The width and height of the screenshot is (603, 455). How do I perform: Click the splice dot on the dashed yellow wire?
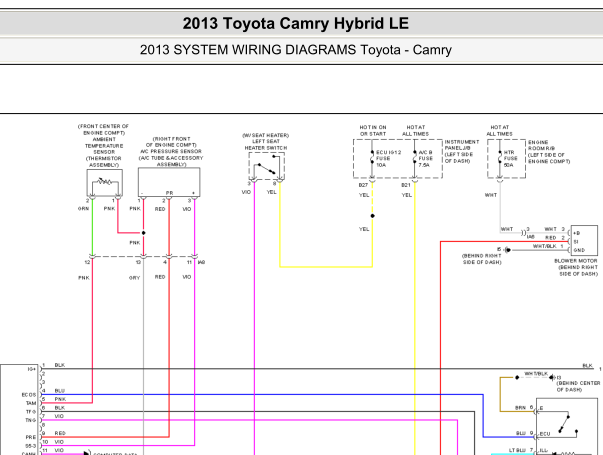point(372,216)
